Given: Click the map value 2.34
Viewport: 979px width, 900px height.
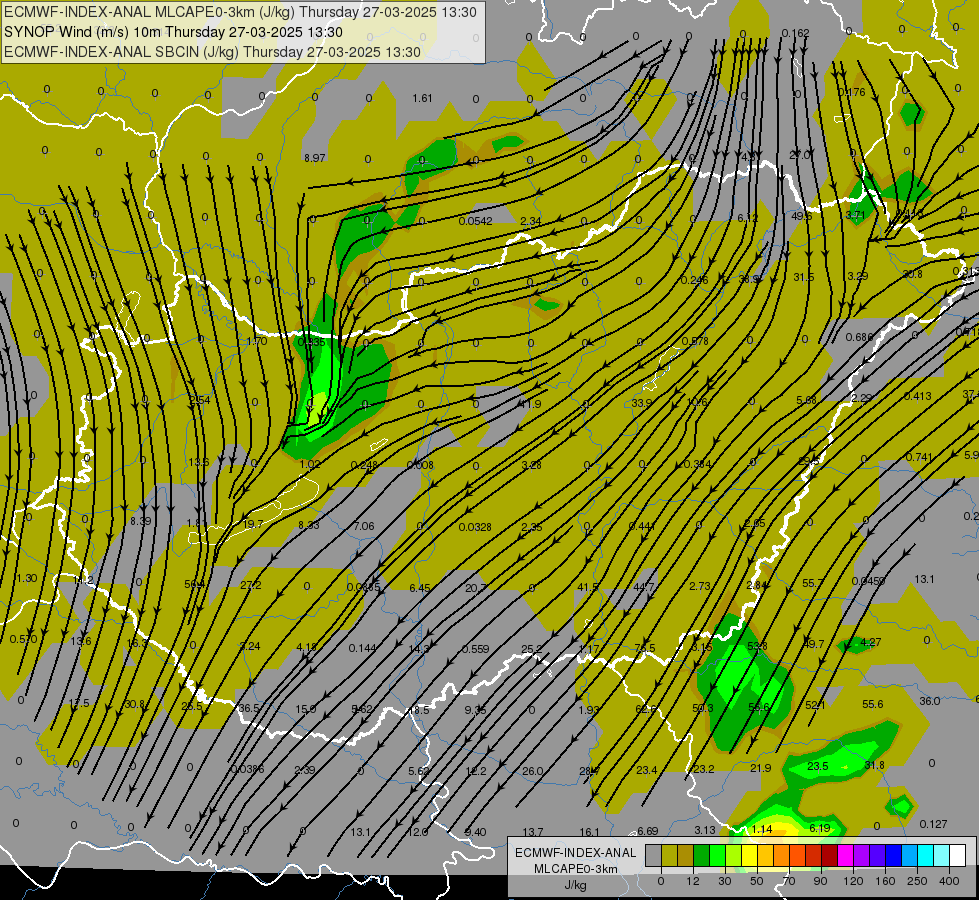Looking at the screenshot, I should point(531,221).
